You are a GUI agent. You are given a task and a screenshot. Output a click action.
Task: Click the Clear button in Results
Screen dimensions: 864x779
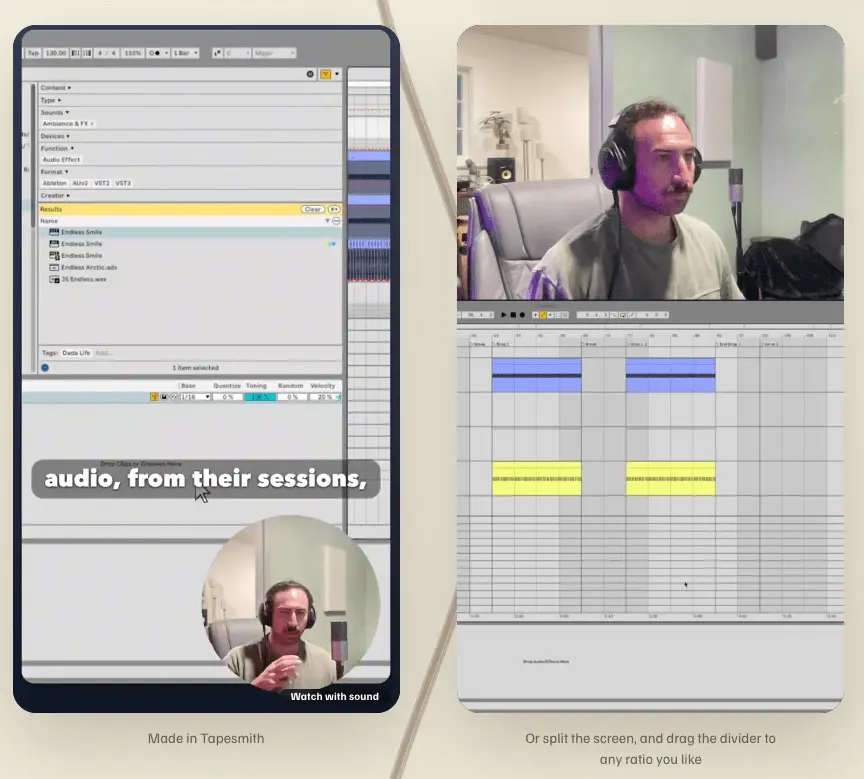click(312, 209)
